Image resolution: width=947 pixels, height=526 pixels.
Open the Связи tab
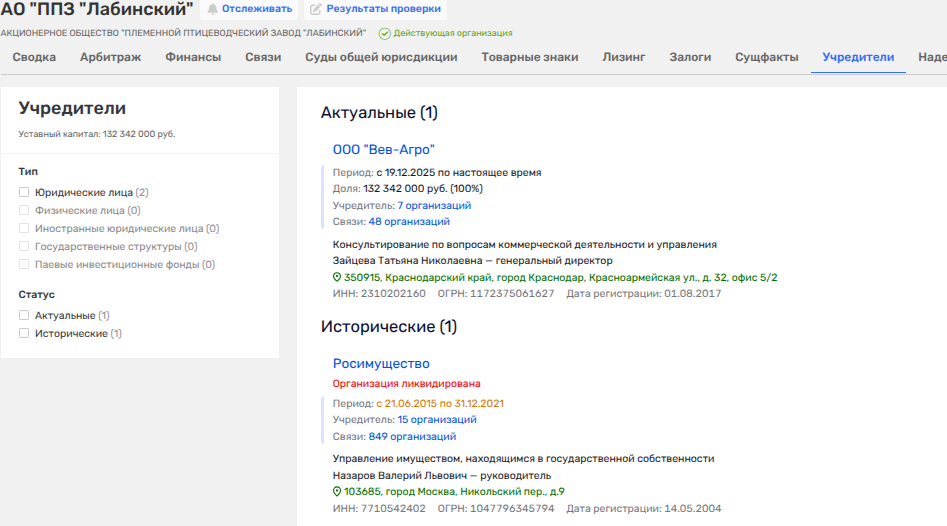pyautogui.click(x=263, y=57)
